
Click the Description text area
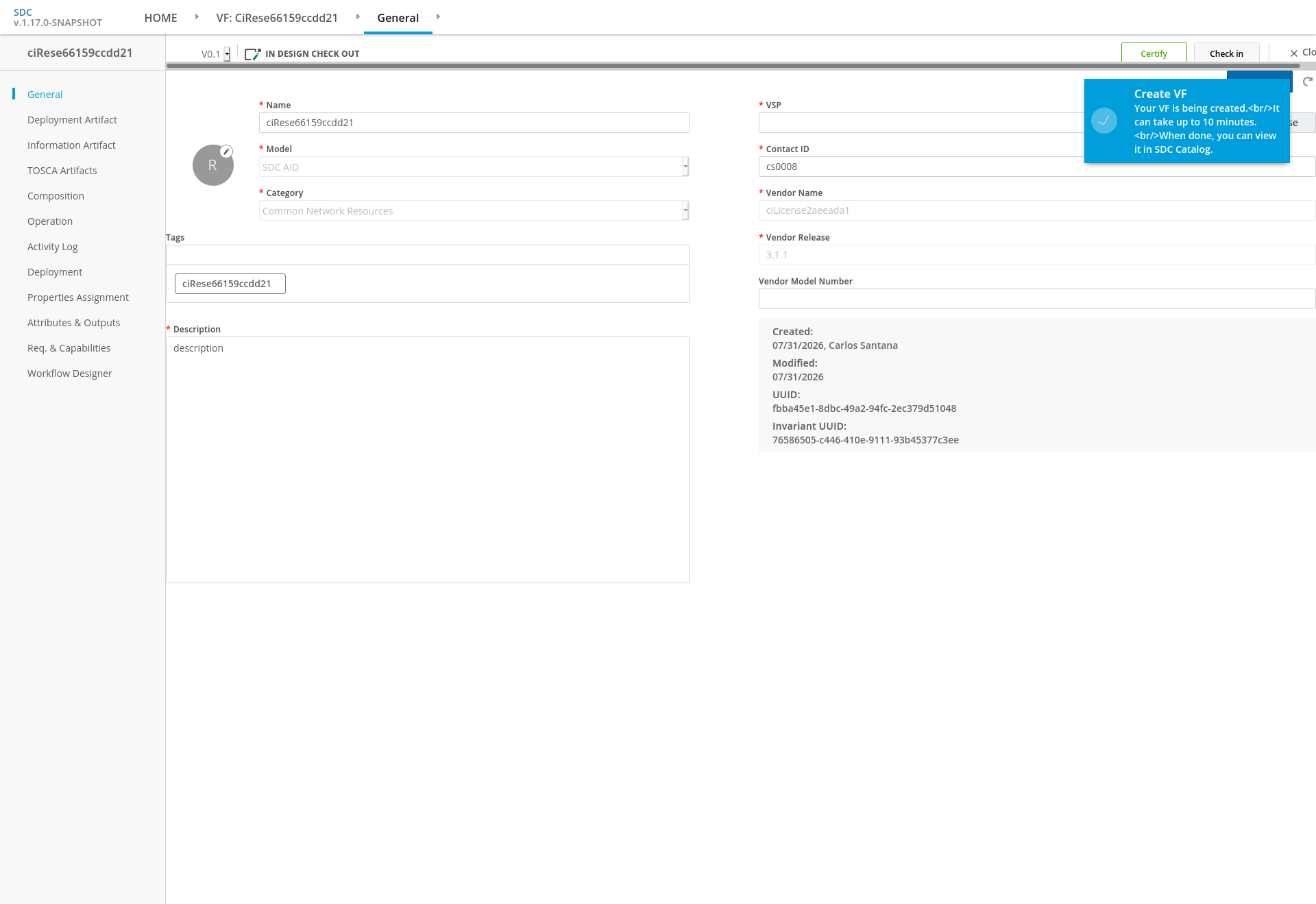click(x=428, y=460)
